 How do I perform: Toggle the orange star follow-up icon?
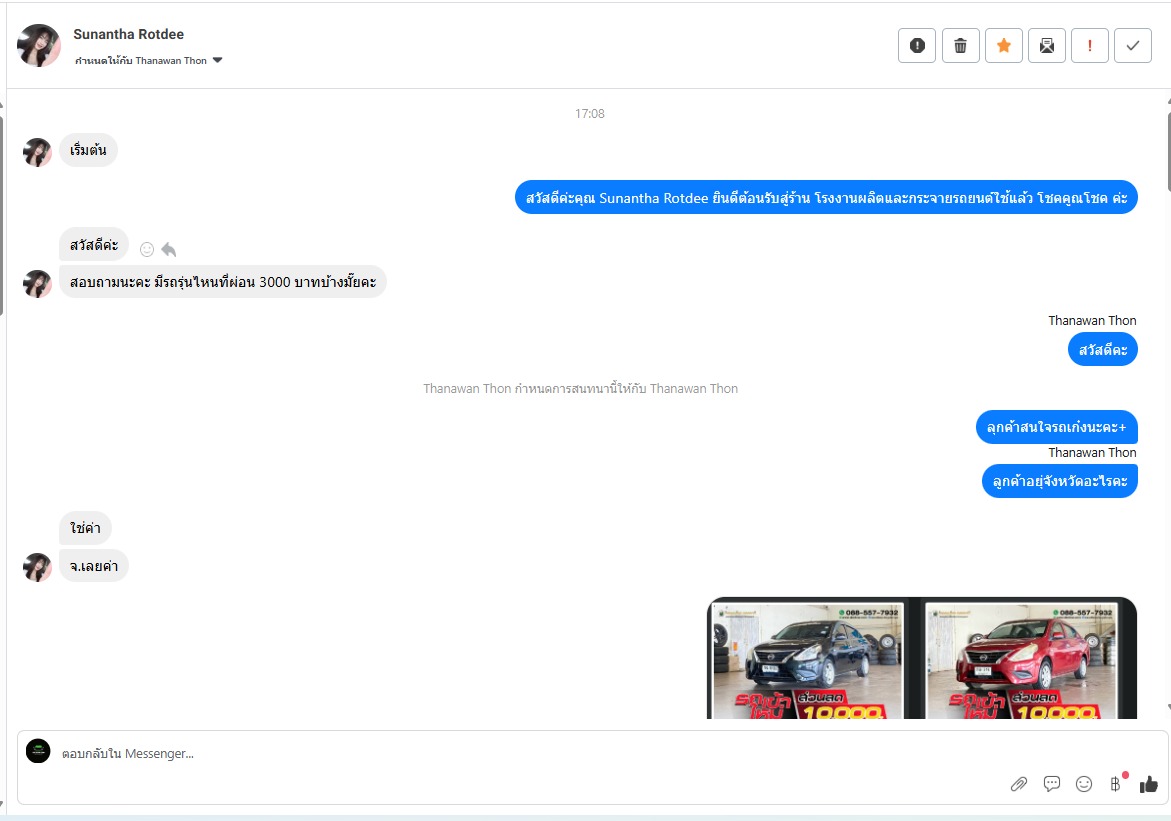[1004, 46]
